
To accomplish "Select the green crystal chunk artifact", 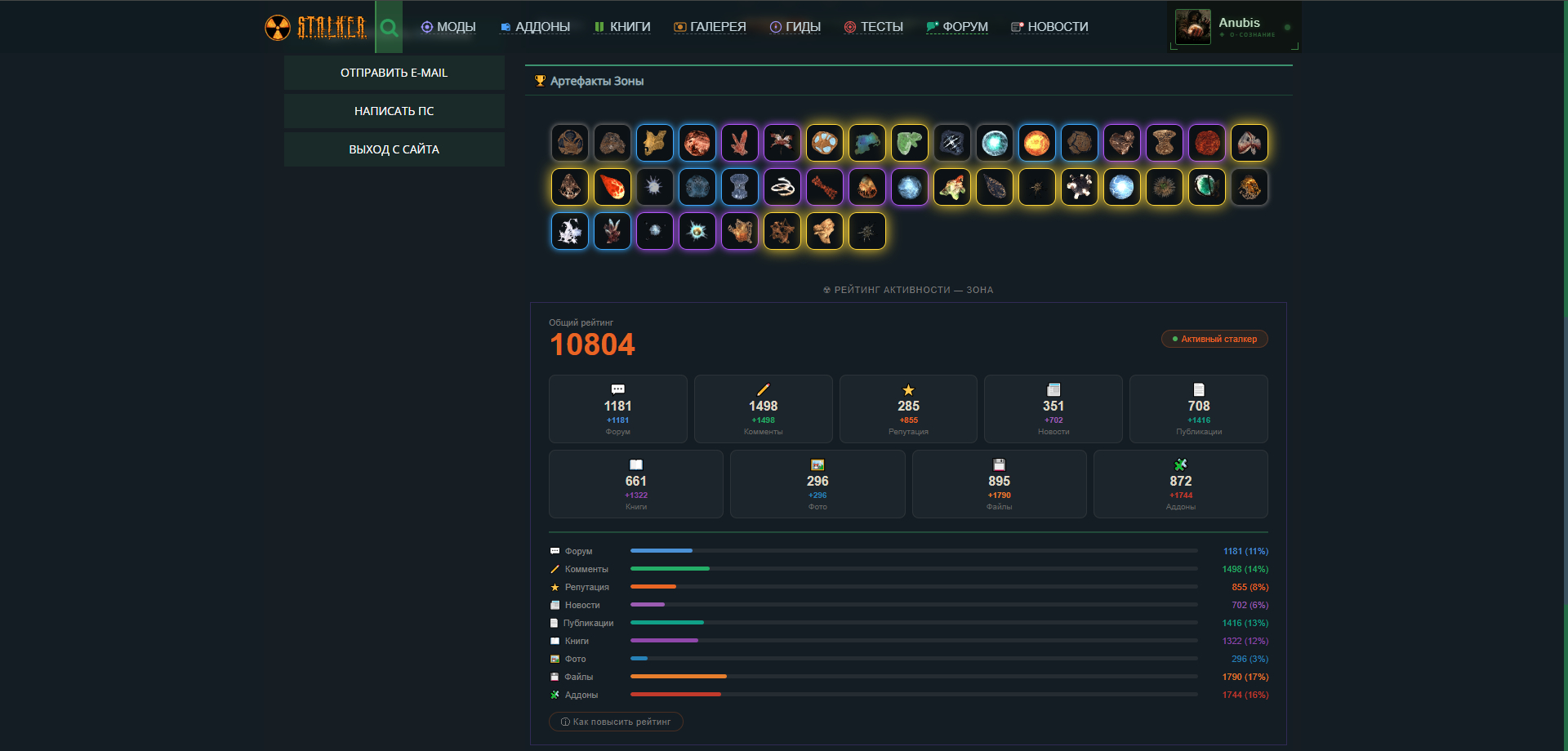I will point(909,144).
